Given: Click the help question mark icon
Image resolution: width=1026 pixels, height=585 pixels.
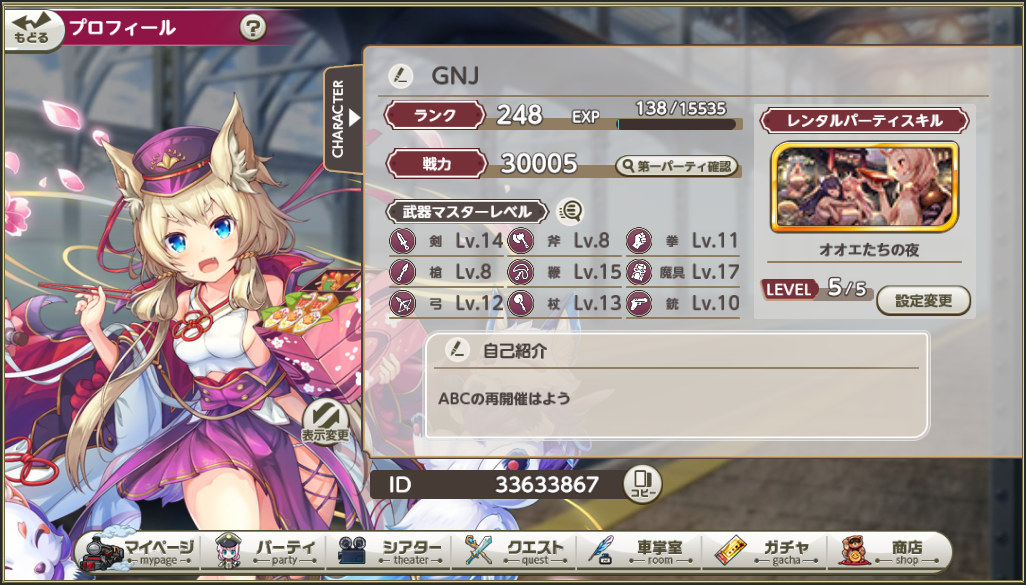Looking at the screenshot, I should coord(253,28).
